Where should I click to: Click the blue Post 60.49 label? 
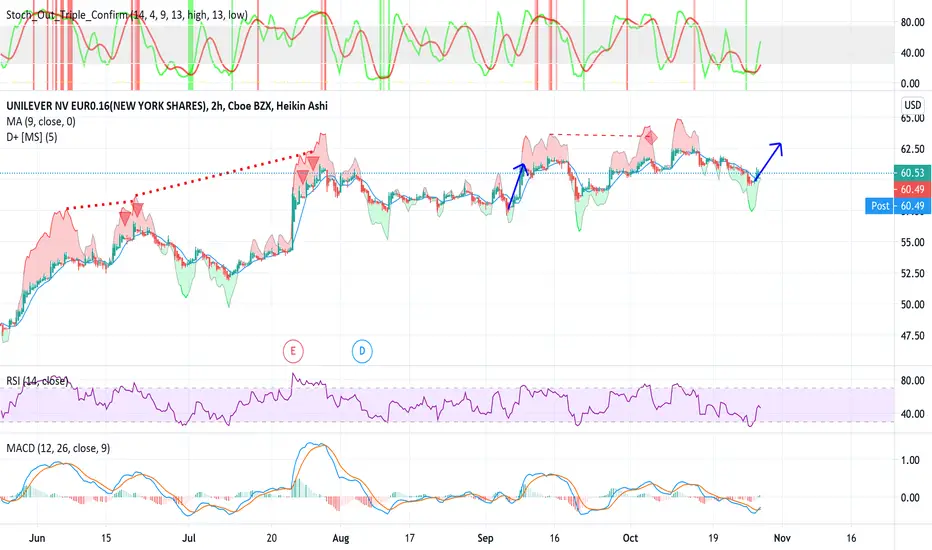pos(898,206)
